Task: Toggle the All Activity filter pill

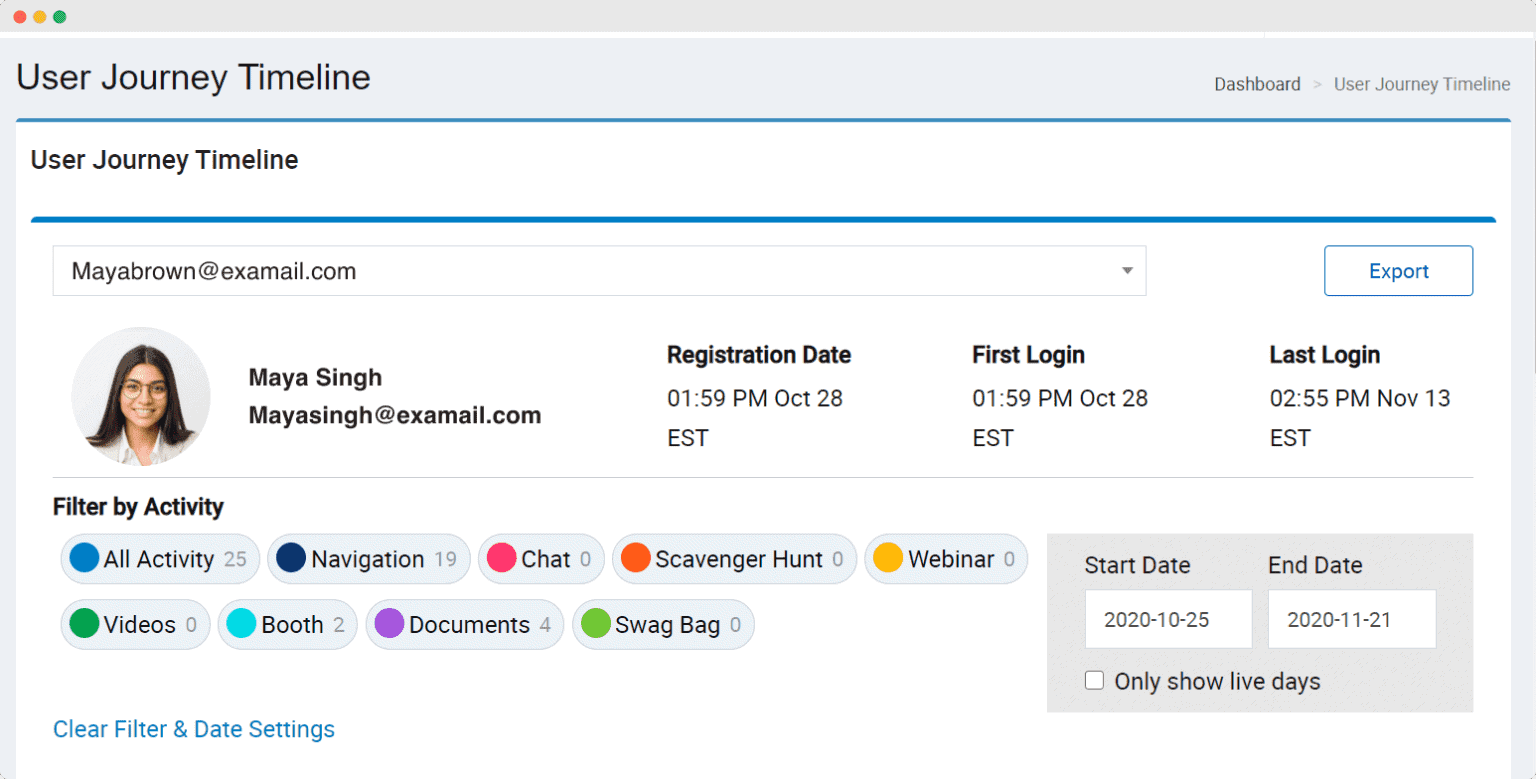Action: (x=159, y=559)
